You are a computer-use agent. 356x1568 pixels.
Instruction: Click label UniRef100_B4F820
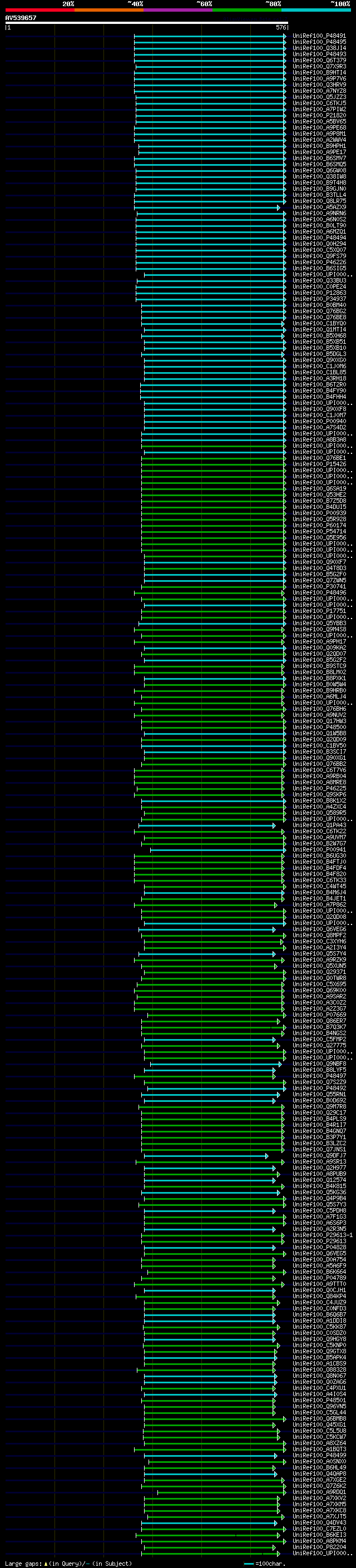[319, 873]
